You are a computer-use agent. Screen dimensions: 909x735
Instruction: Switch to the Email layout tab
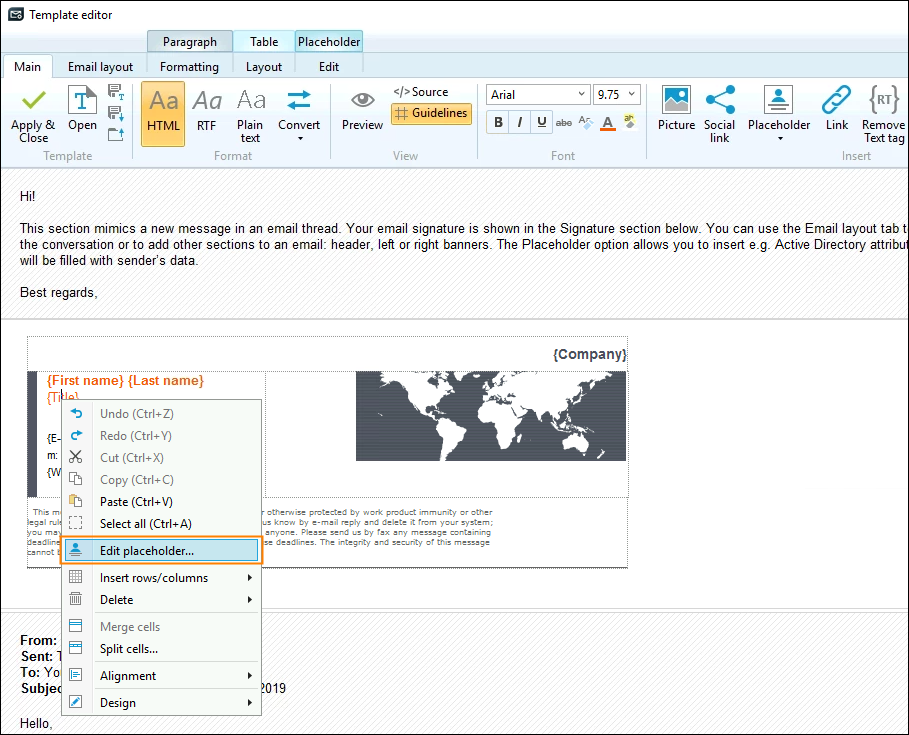pos(100,67)
